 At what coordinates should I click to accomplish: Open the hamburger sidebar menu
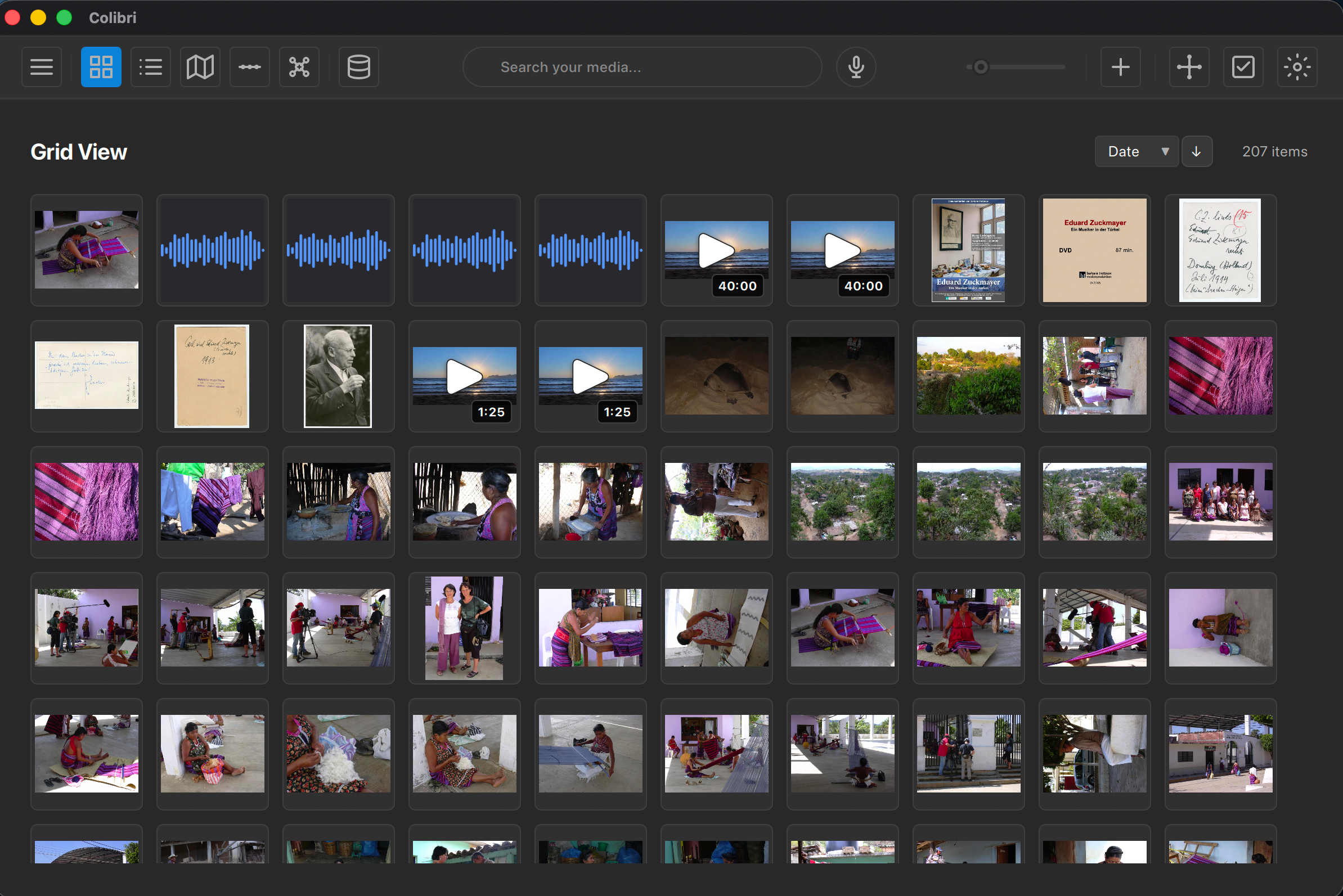(41, 67)
